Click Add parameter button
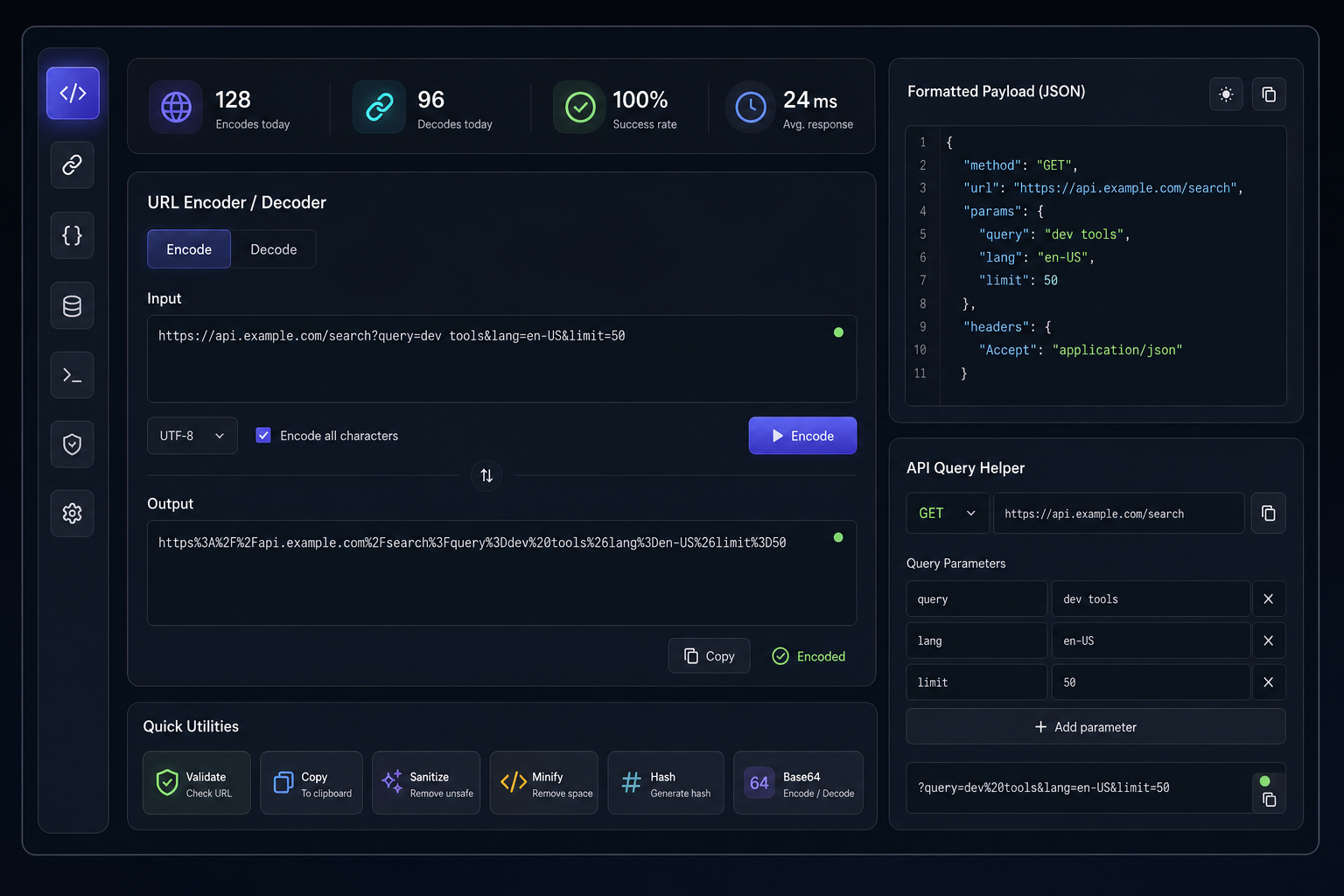Screen dimensions: 1344x896 pos(1095,727)
